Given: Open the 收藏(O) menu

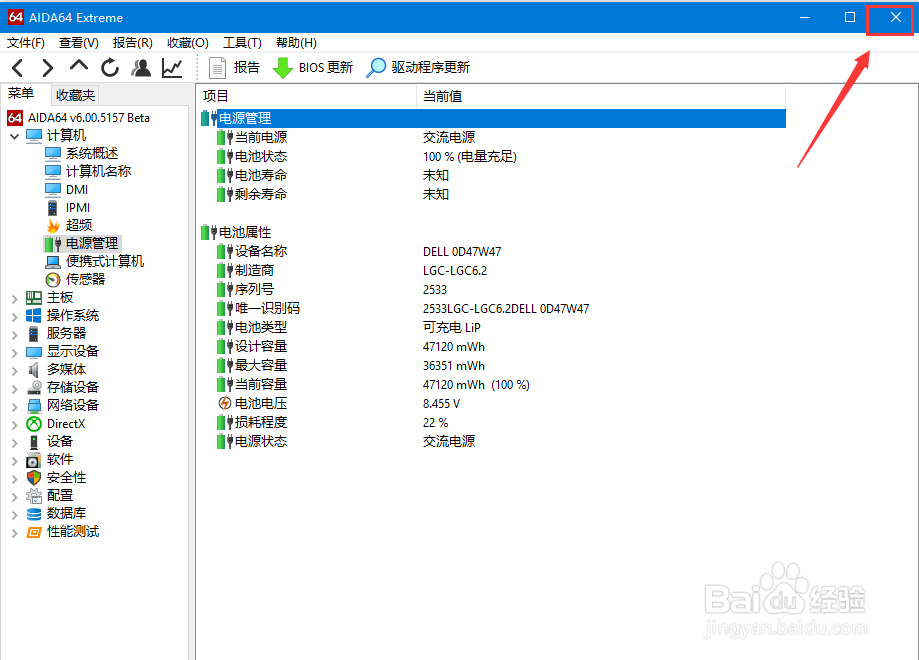Looking at the screenshot, I should (x=188, y=43).
